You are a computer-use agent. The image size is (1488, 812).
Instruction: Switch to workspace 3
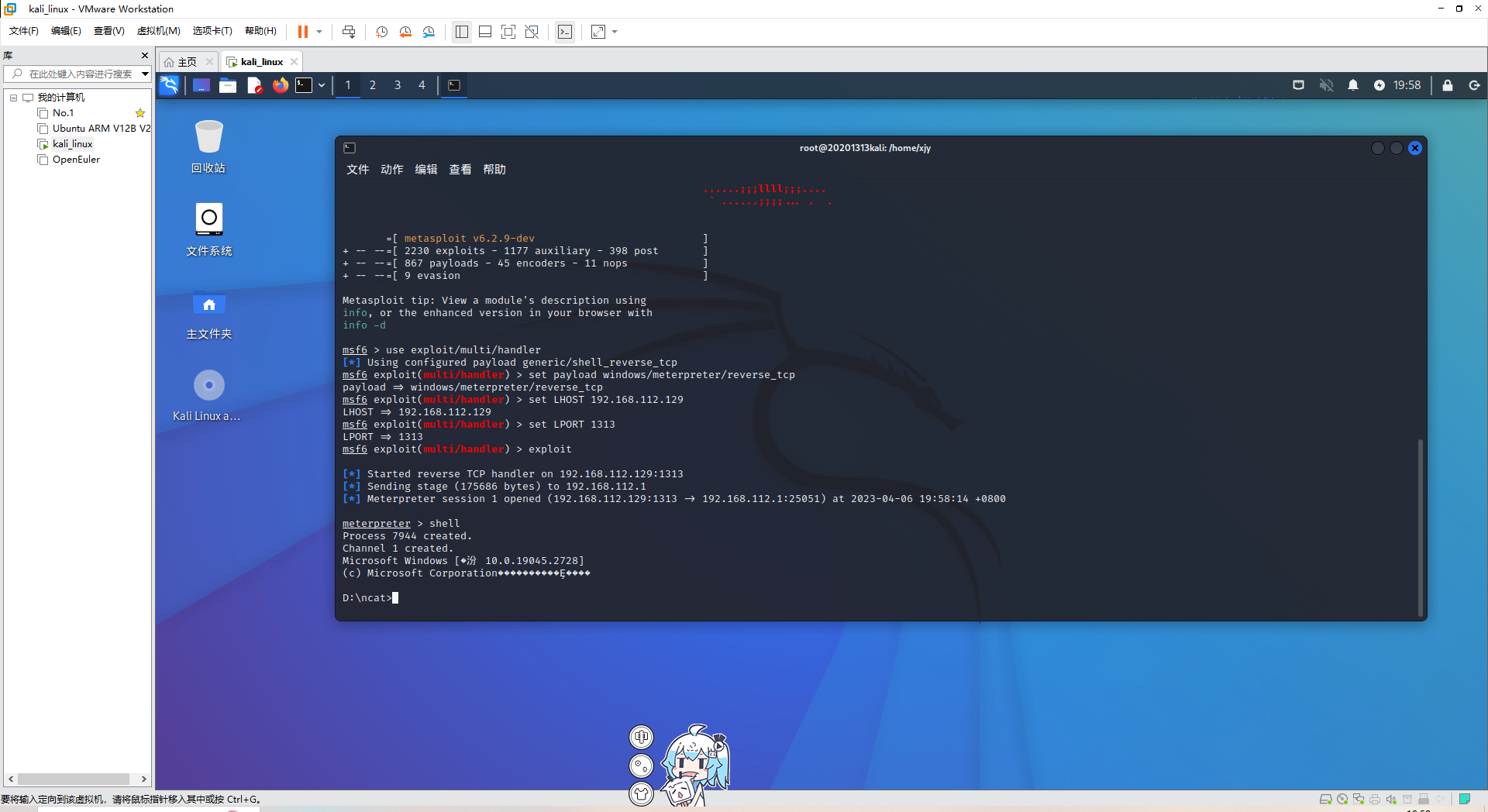[398, 85]
